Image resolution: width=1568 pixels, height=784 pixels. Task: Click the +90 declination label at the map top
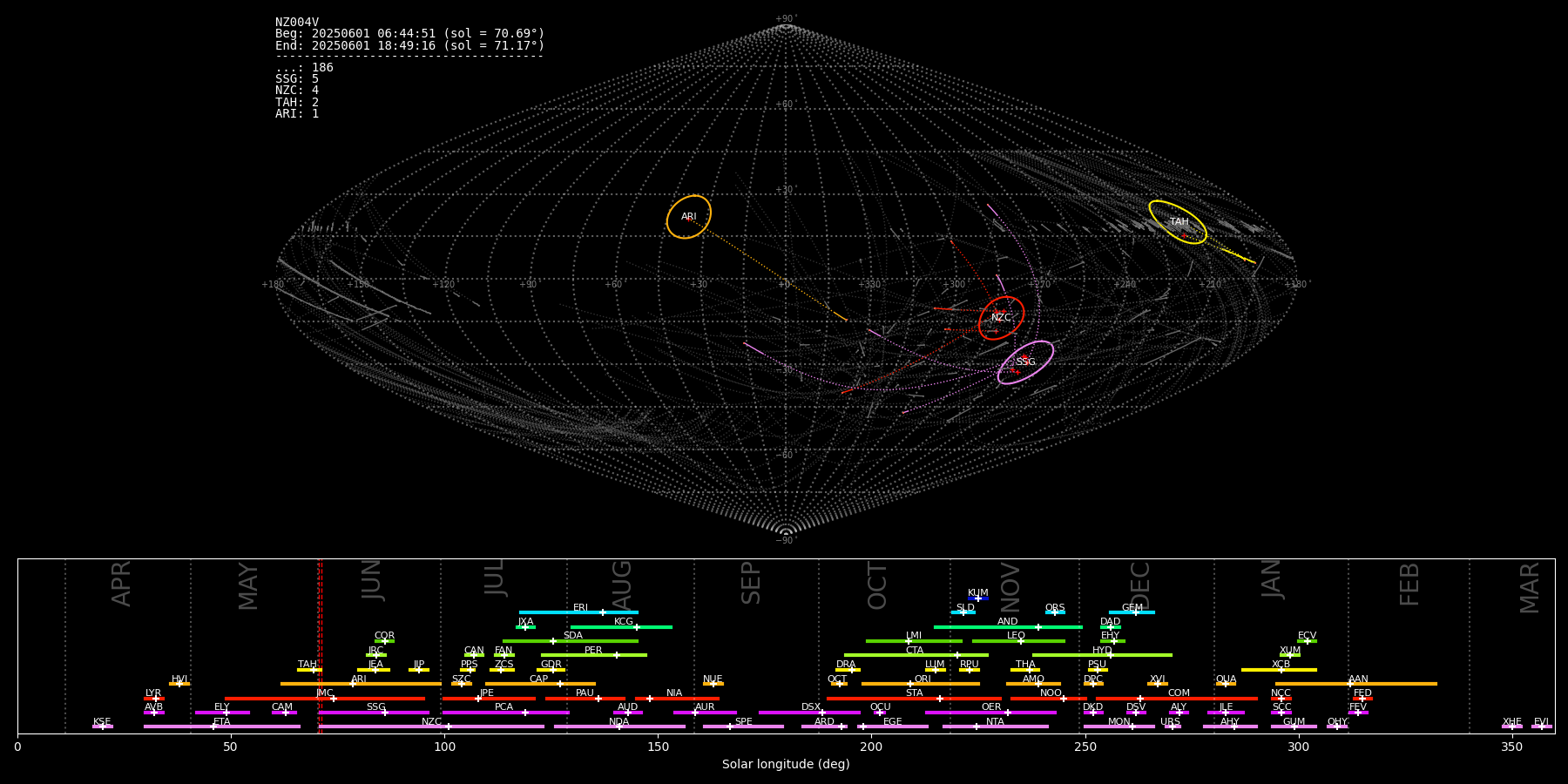pyautogui.click(x=786, y=19)
